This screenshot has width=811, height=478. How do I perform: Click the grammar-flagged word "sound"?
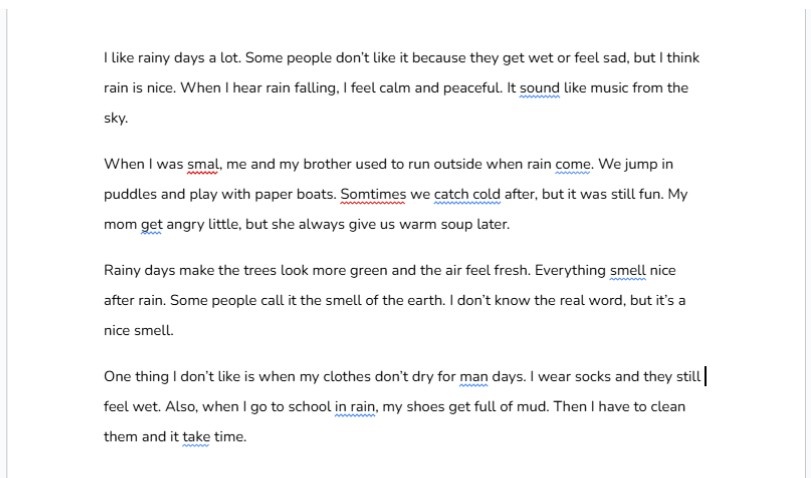539,88
